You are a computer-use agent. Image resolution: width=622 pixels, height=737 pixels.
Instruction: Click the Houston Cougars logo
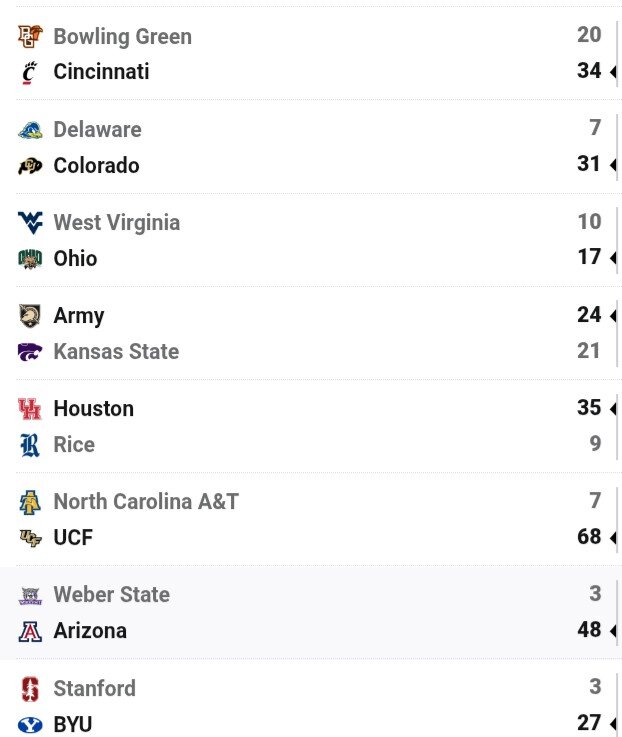pyautogui.click(x=30, y=408)
